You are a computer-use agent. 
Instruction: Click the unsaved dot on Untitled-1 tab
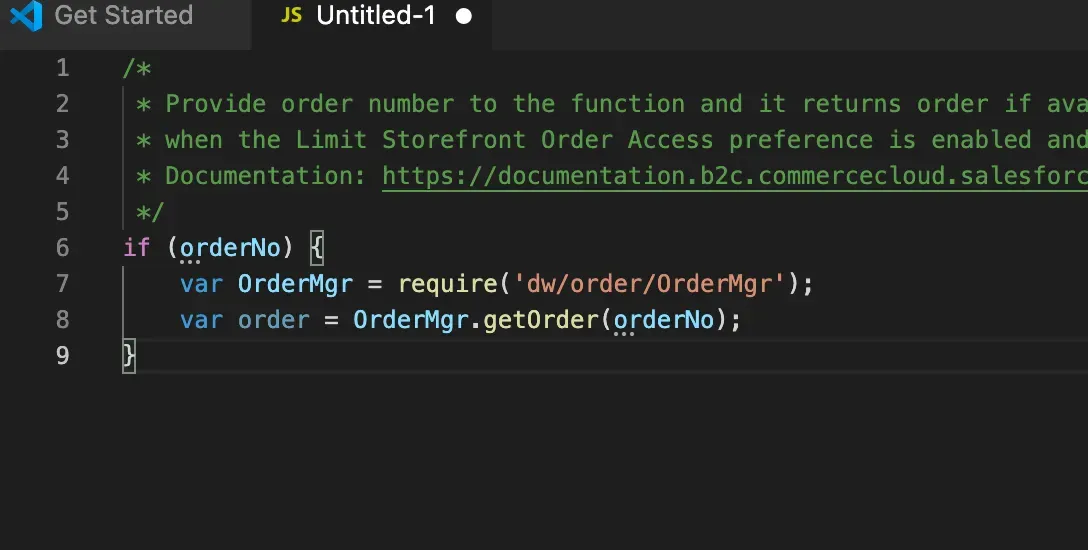[x=463, y=17]
